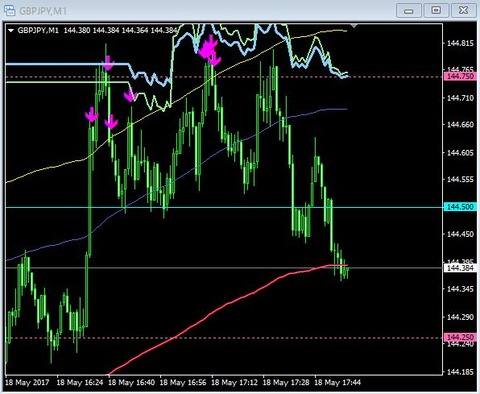Viewport: 480px width, 394px height.
Task: Click the 18 May 2017 time label
Action: tap(27, 382)
